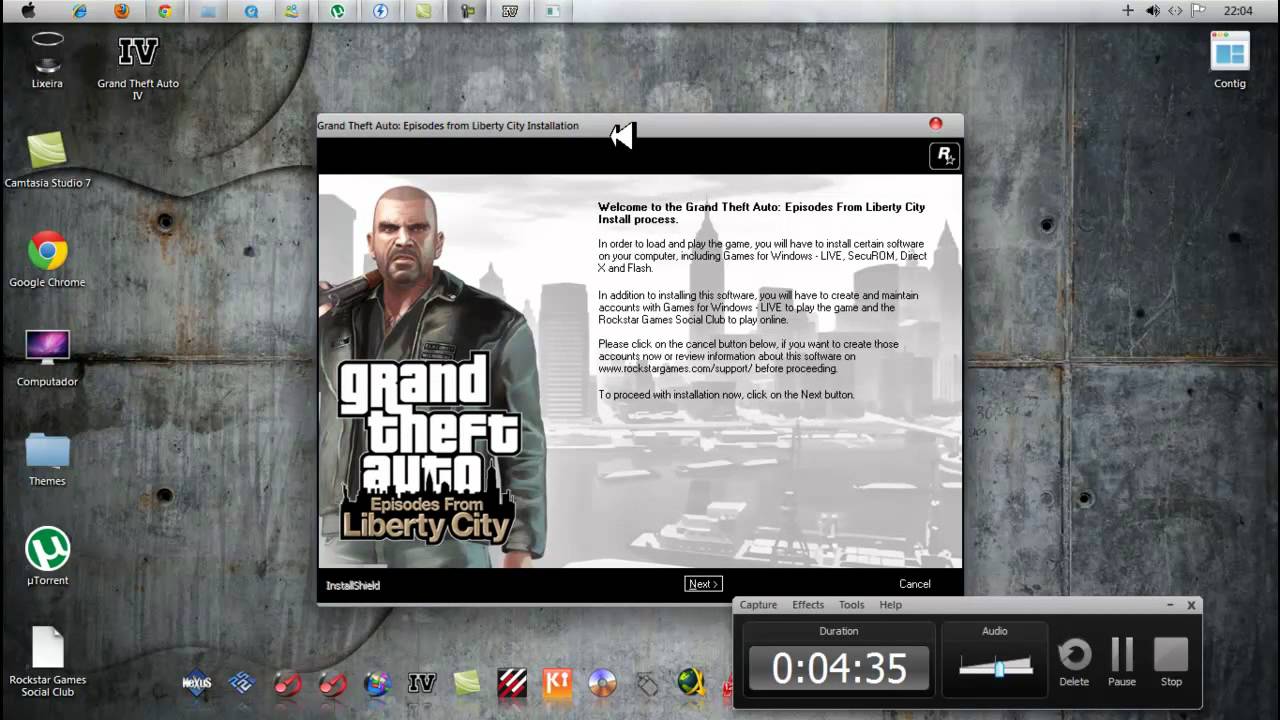1280x720 pixels.
Task: Open the Action Center flag icon
Action: (1199, 11)
